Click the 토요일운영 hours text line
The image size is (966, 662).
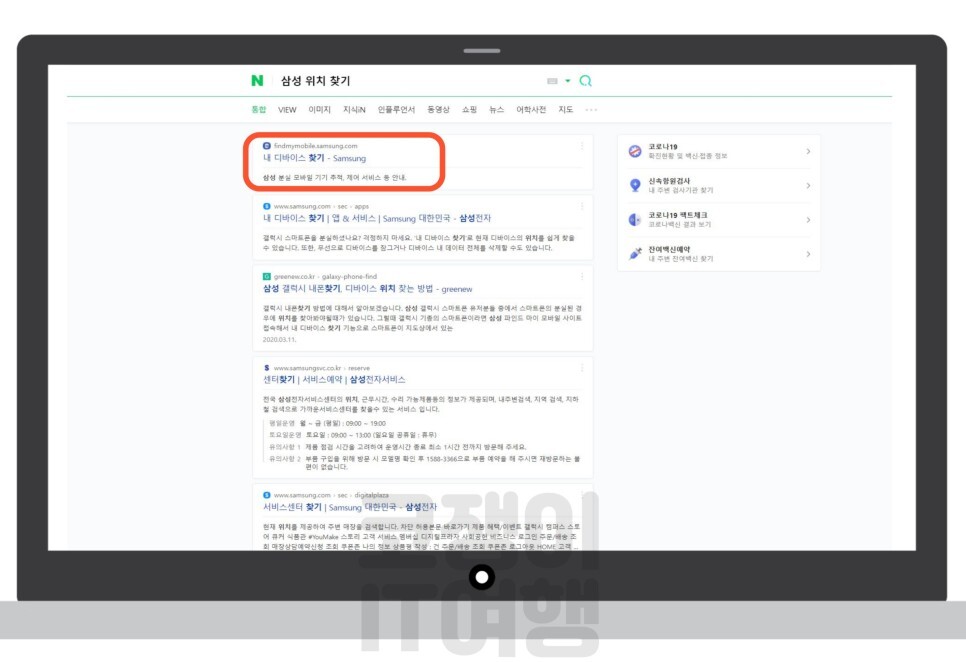(352, 435)
